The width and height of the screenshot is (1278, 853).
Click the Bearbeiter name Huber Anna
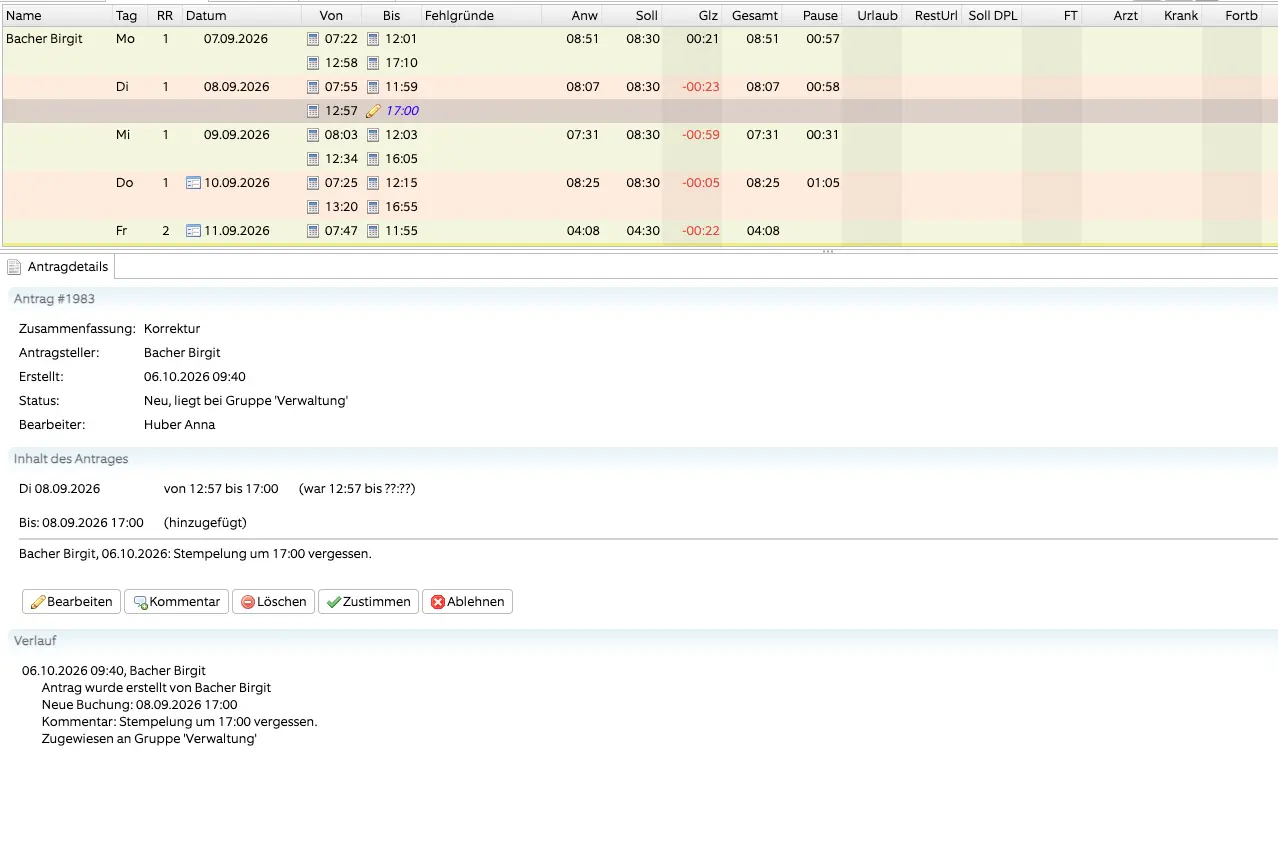tap(180, 425)
